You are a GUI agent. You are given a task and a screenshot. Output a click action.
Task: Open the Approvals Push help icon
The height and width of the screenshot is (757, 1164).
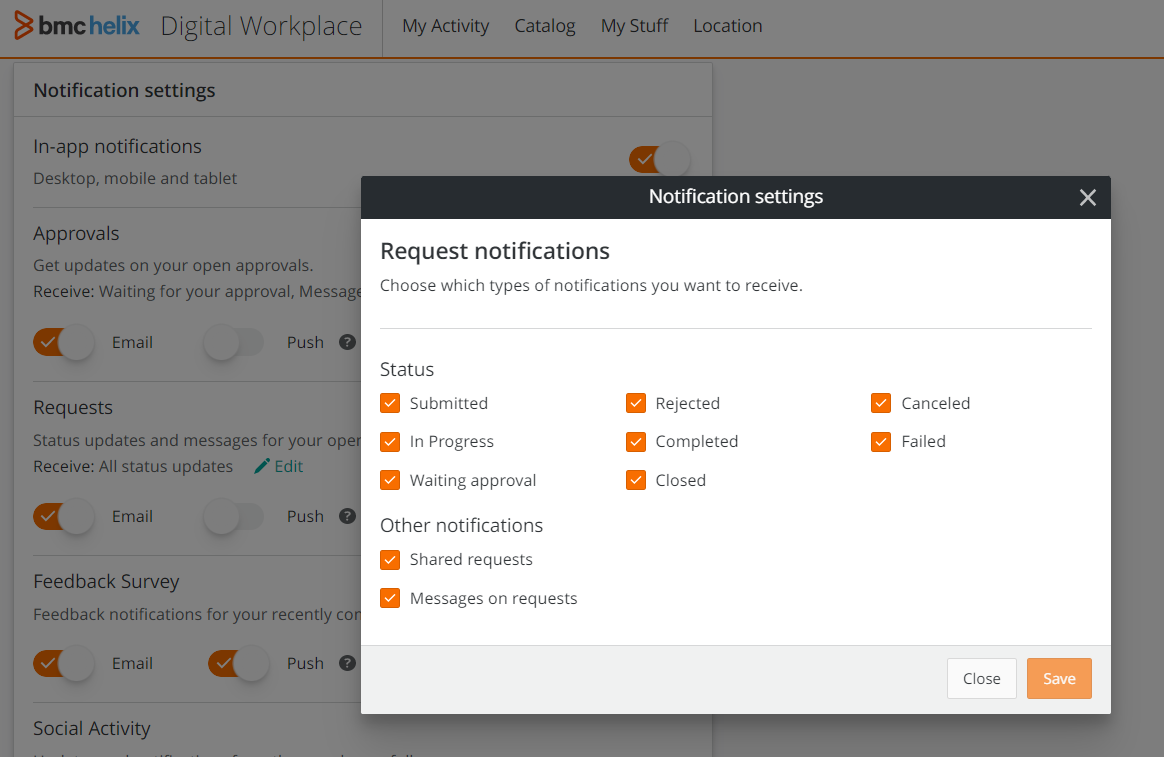click(x=347, y=342)
